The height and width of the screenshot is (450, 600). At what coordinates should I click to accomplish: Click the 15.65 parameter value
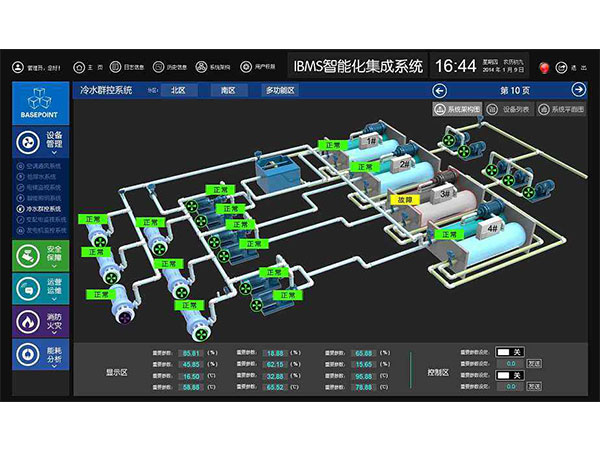pyautogui.click(x=364, y=365)
